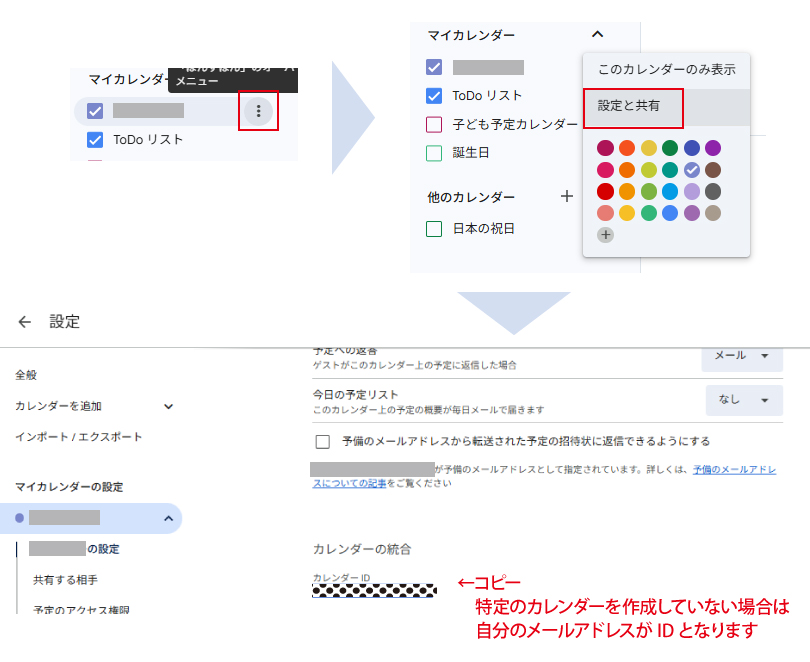Click the back arrow next to 設定
Image resolution: width=810 pixels, height=662 pixels.
click(25, 322)
